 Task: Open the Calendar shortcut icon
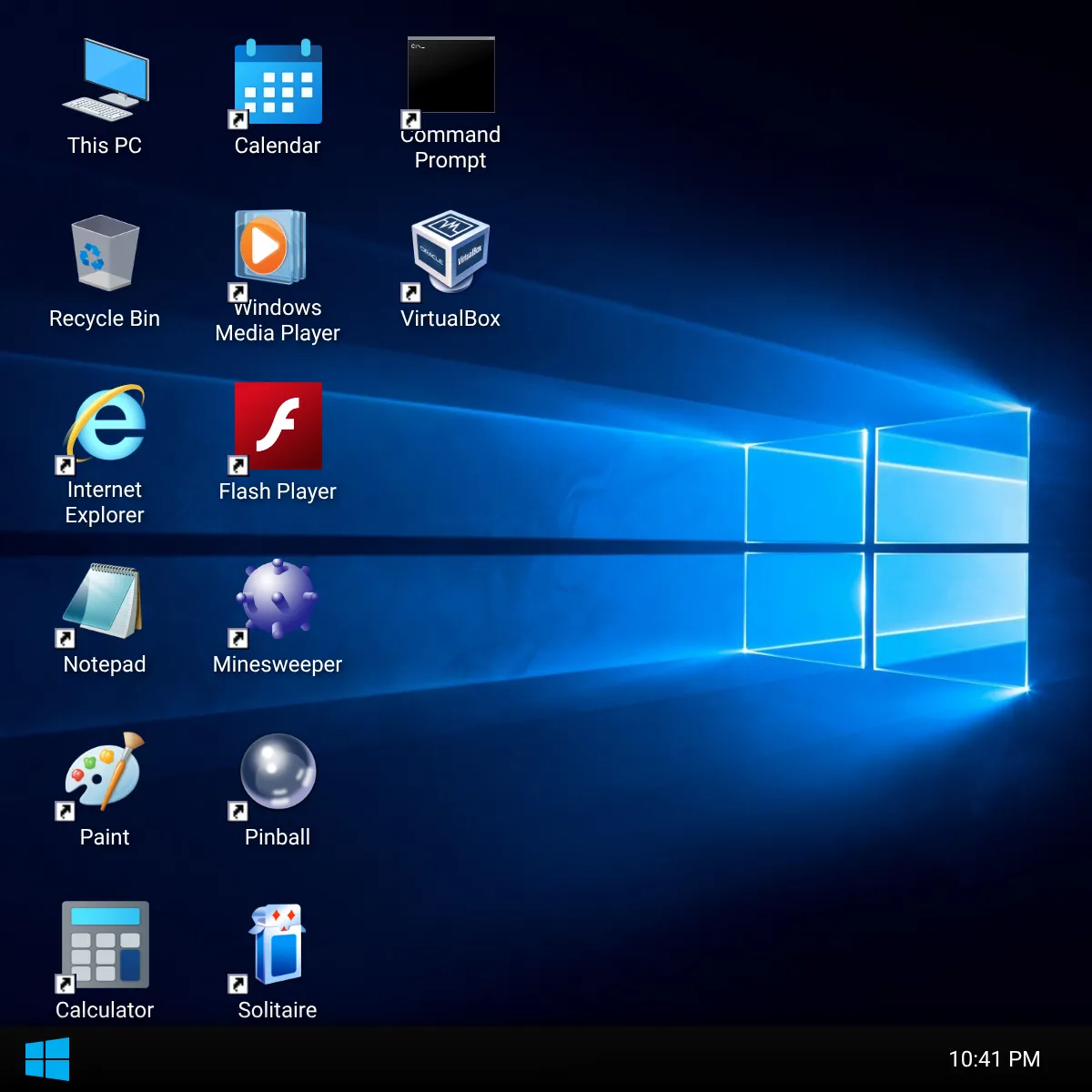click(278, 82)
